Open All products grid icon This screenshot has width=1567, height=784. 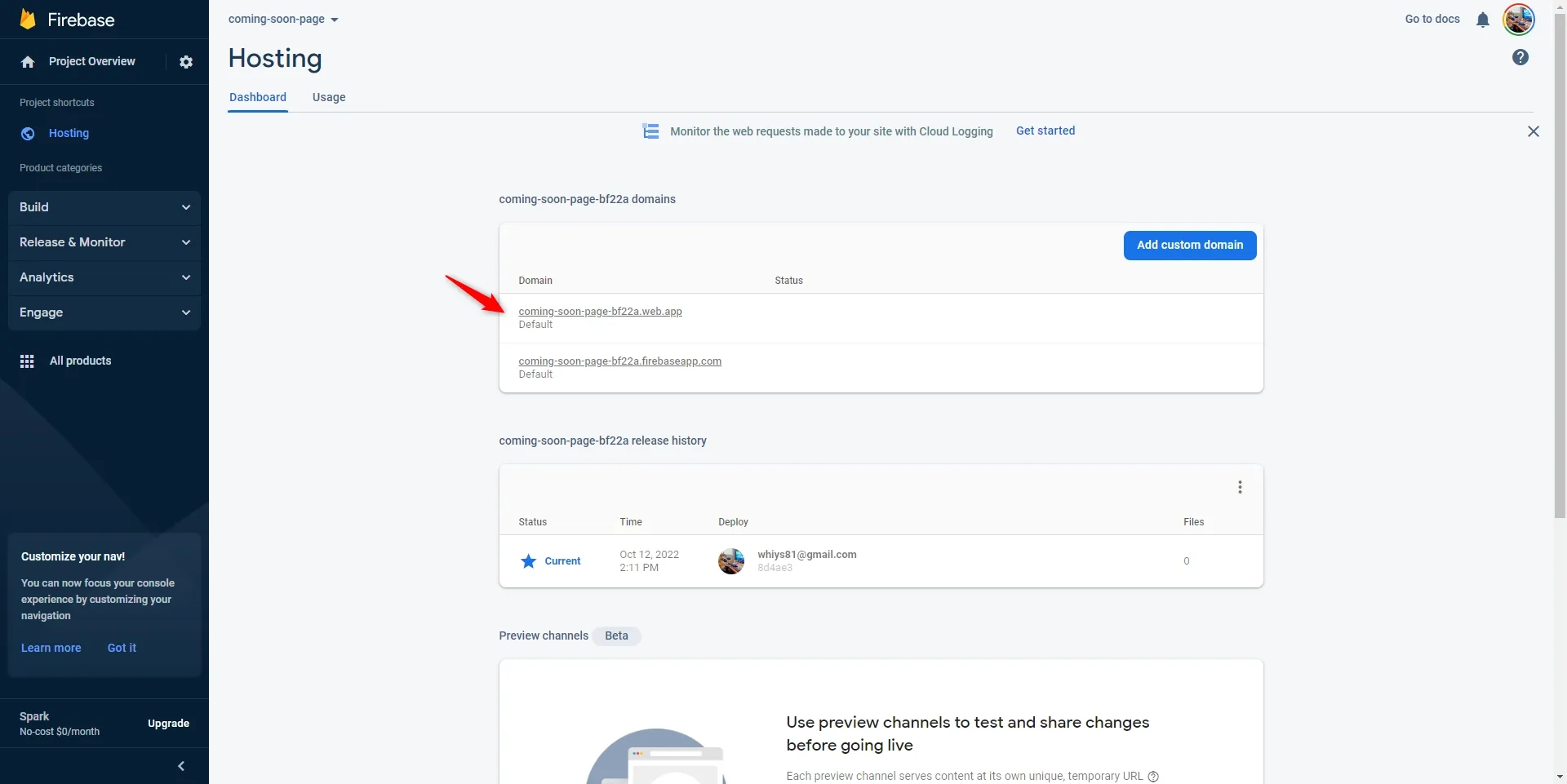[27, 361]
